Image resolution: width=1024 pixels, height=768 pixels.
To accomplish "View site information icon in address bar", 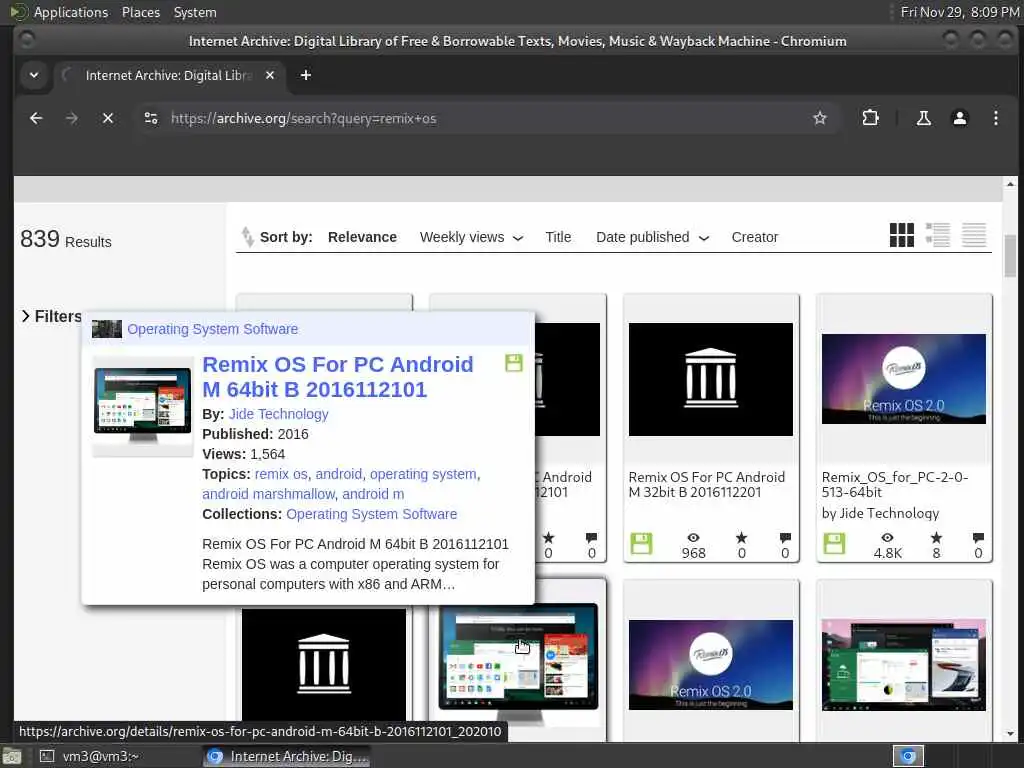I will (151, 118).
